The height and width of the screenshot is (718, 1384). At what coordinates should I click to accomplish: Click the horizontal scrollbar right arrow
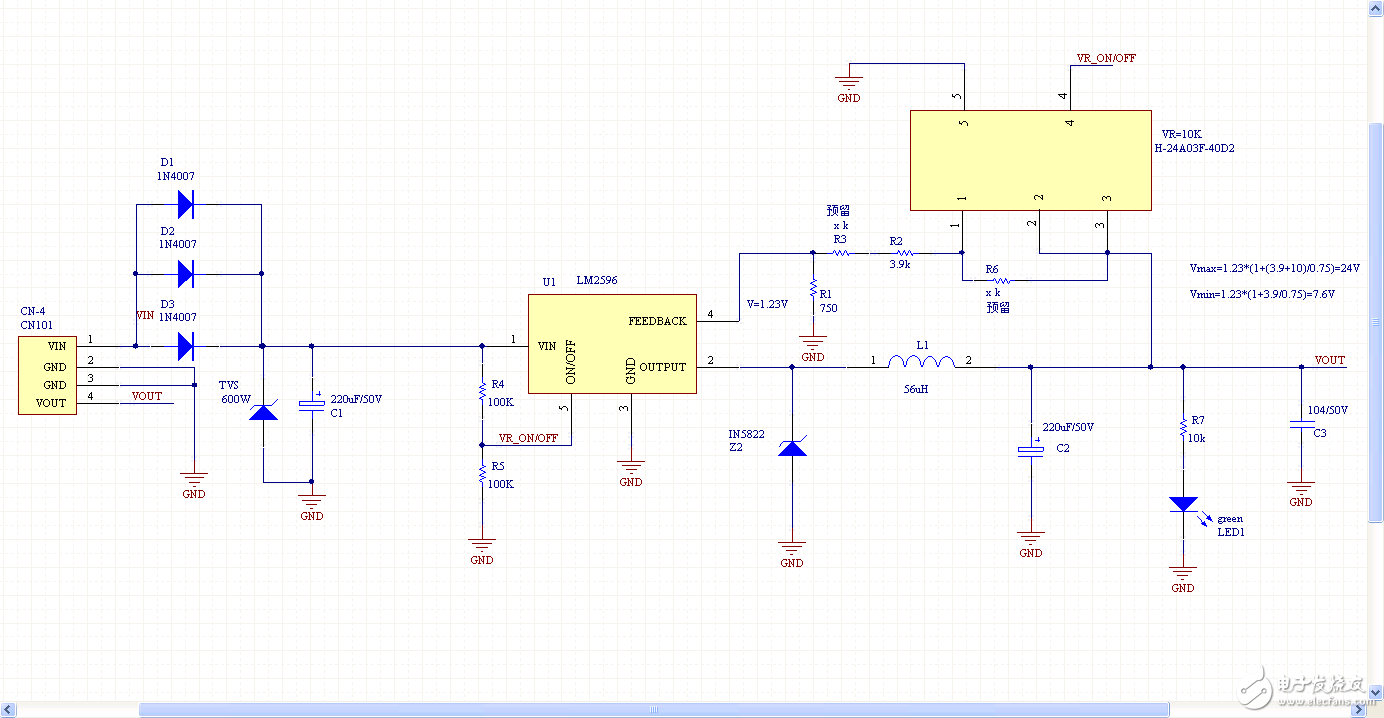(1359, 709)
